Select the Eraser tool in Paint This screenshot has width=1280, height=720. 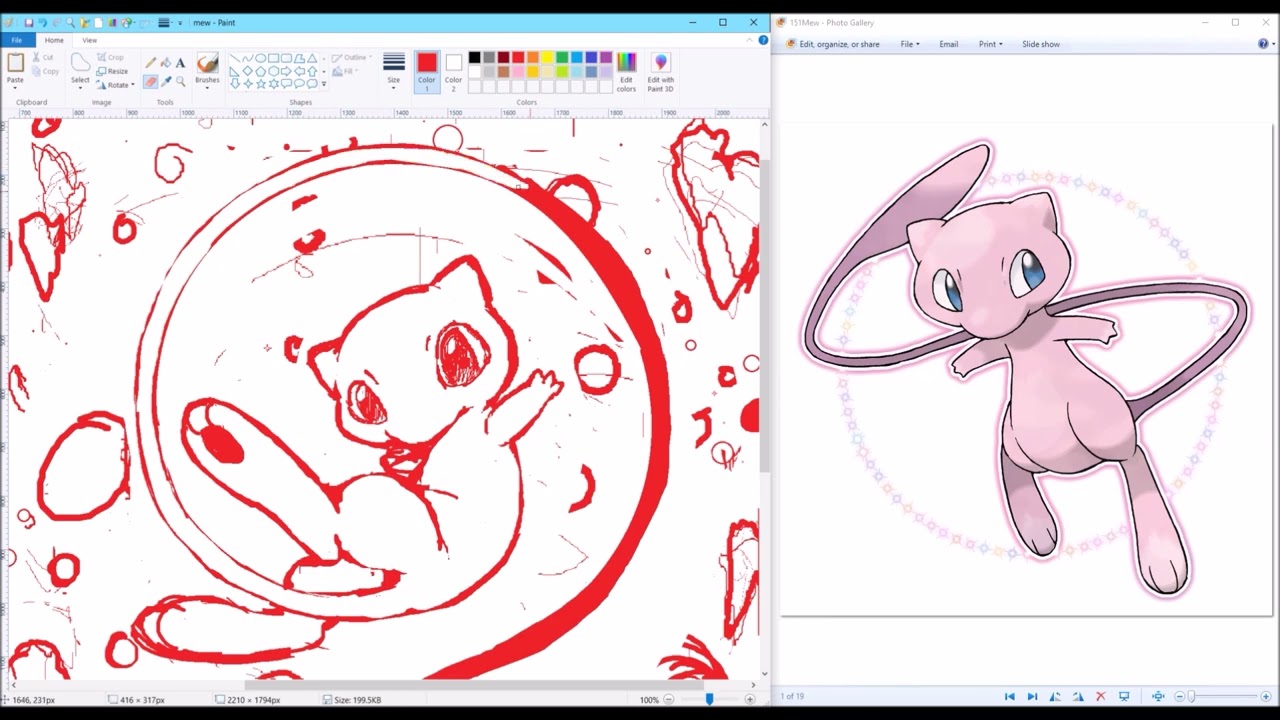[150, 81]
